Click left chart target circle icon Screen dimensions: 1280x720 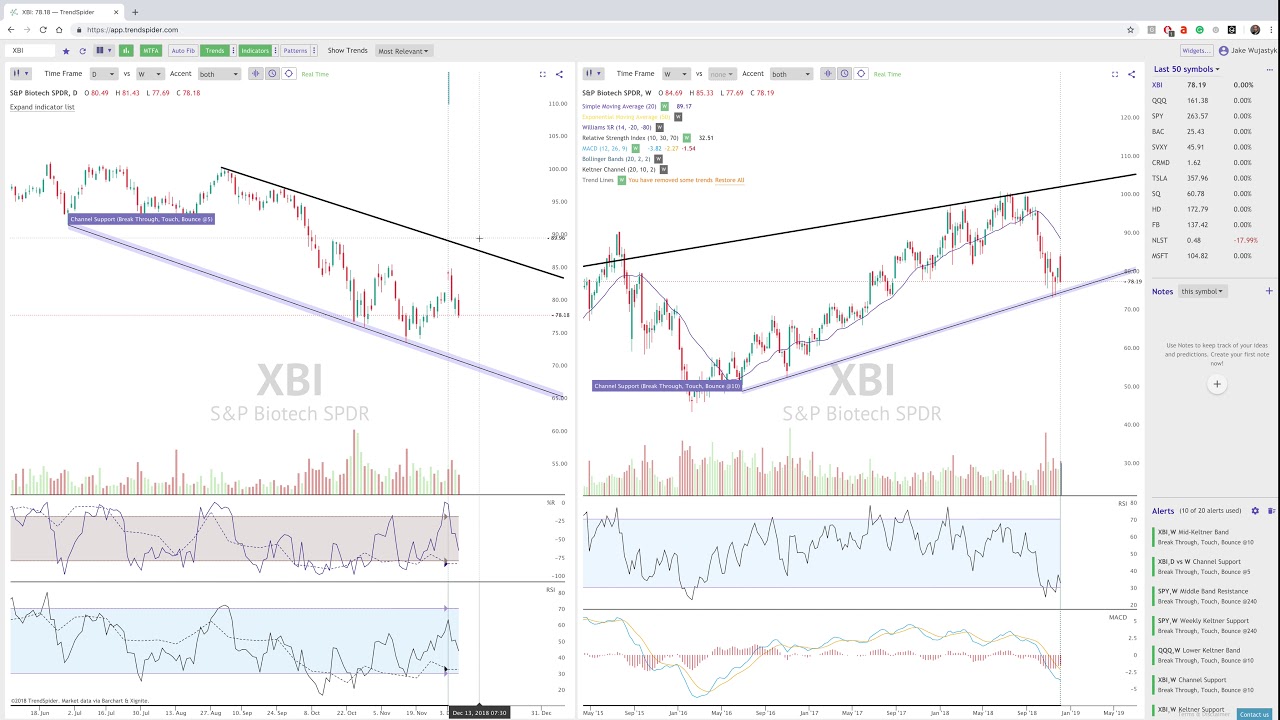point(289,73)
